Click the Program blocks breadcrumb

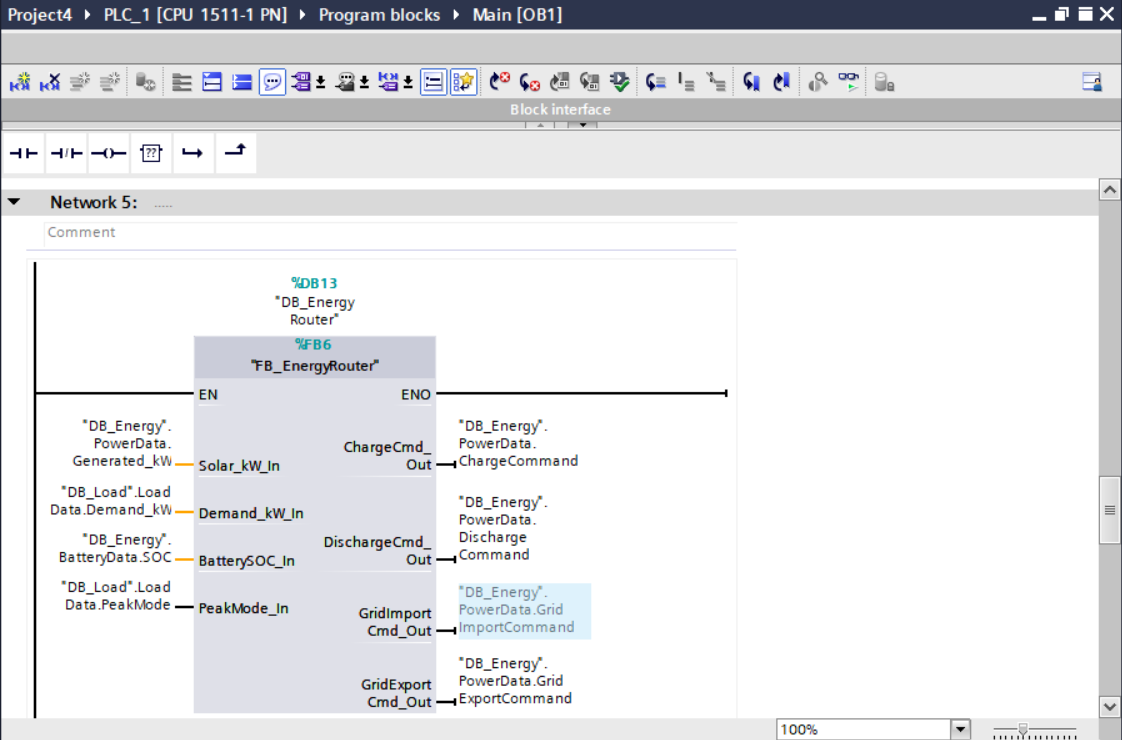[x=379, y=15]
